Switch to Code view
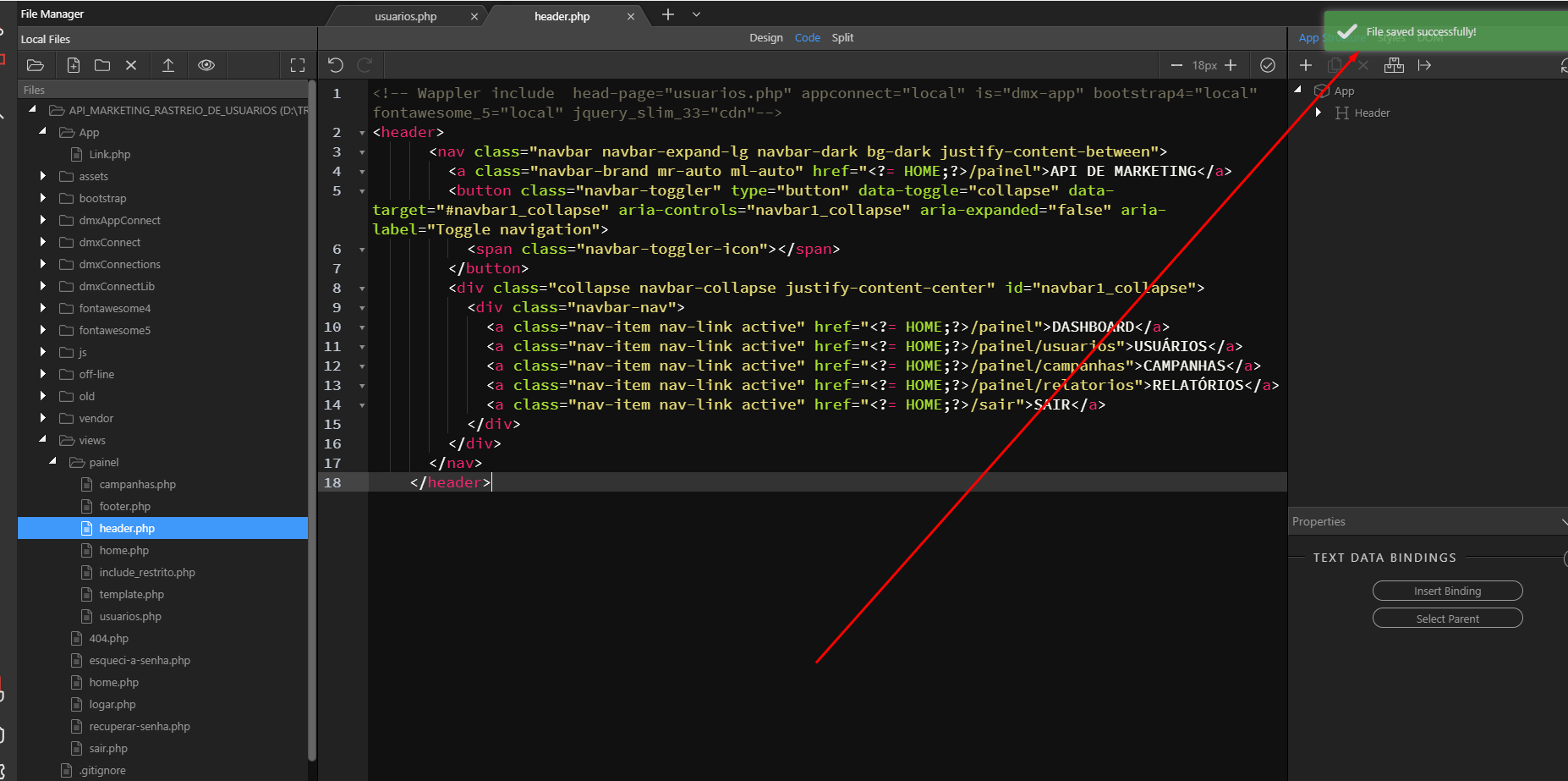The image size is (1568, 781). (x=808, y=37)
